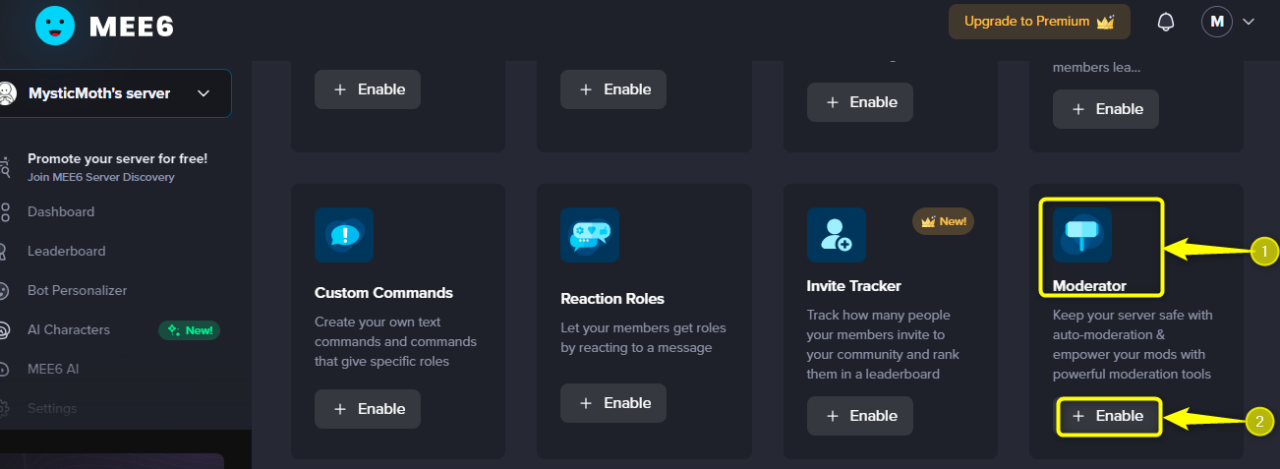Screen dimensions: 1280x469
Task: Open AI Characters in sidebar
Action: 69,330
